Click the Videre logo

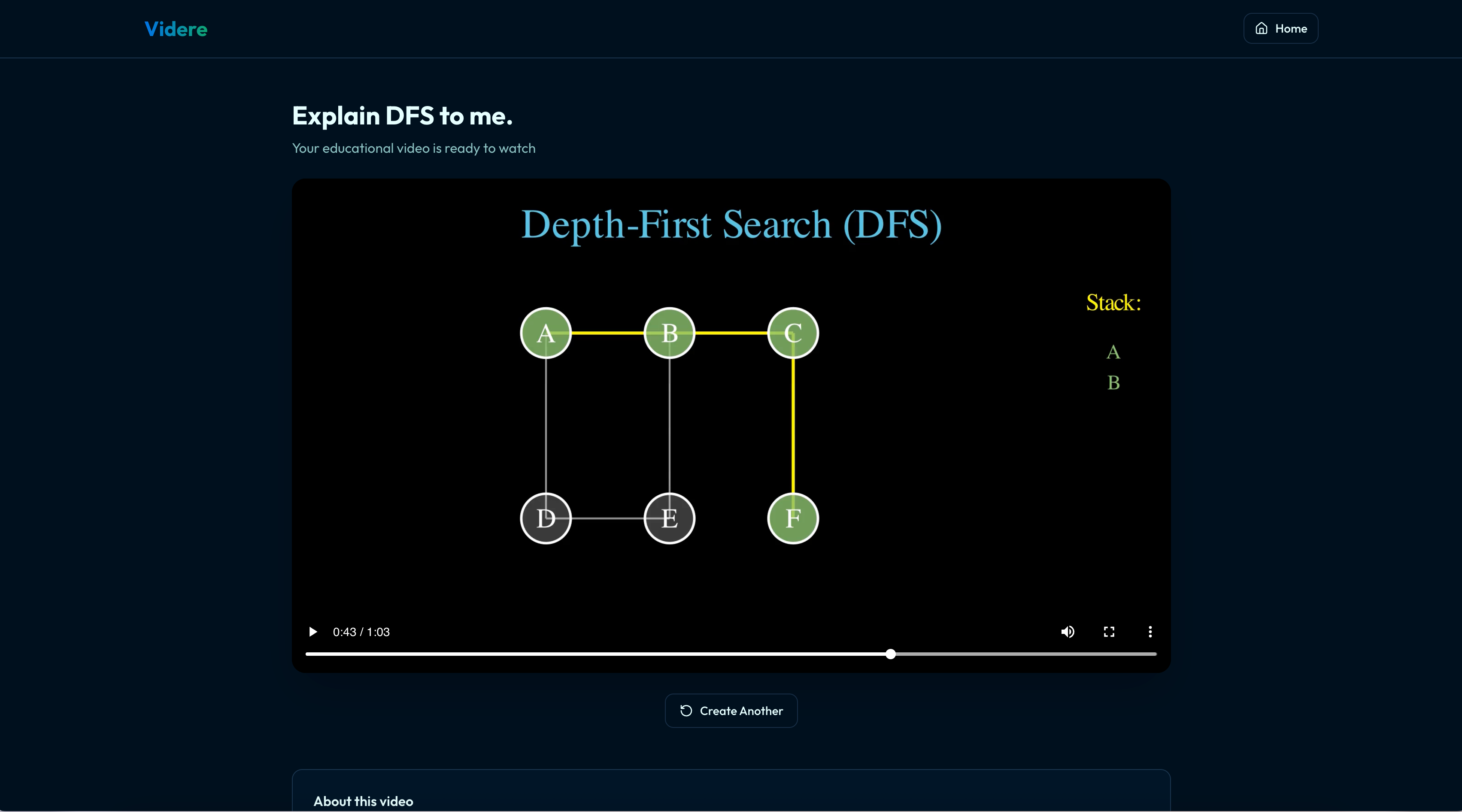176,29
